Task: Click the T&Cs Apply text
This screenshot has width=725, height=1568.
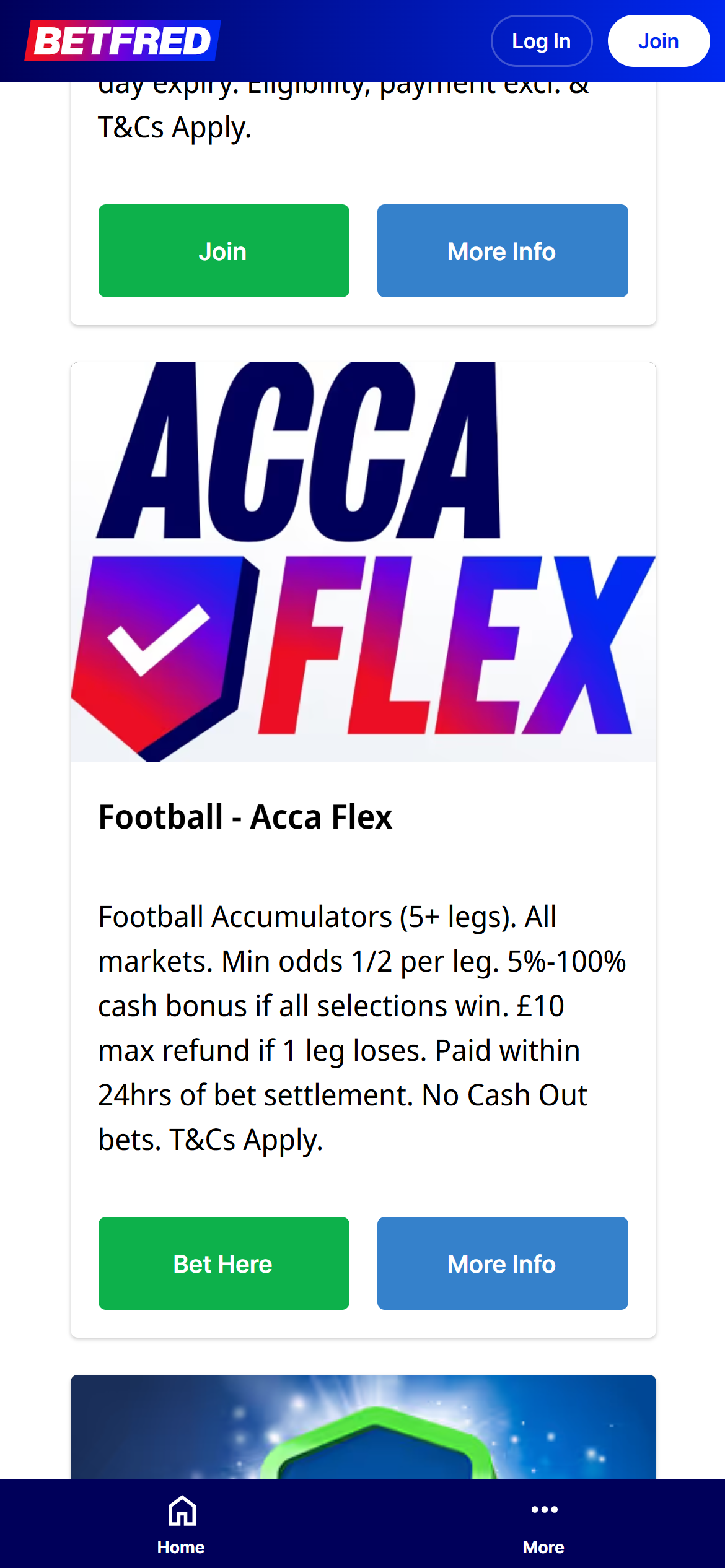Action: [174, 128]
